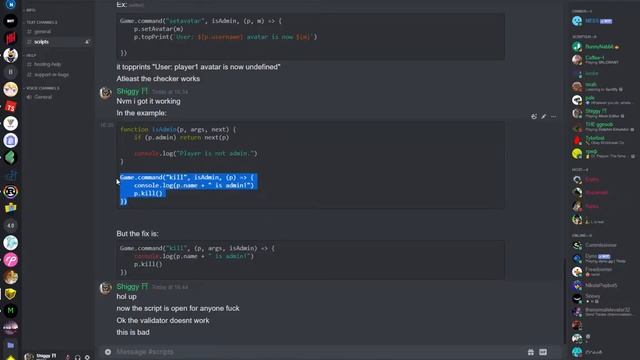The height and width of the screenshot is (360, 640).
Task: Open black server icon near top
Action: 11,21
